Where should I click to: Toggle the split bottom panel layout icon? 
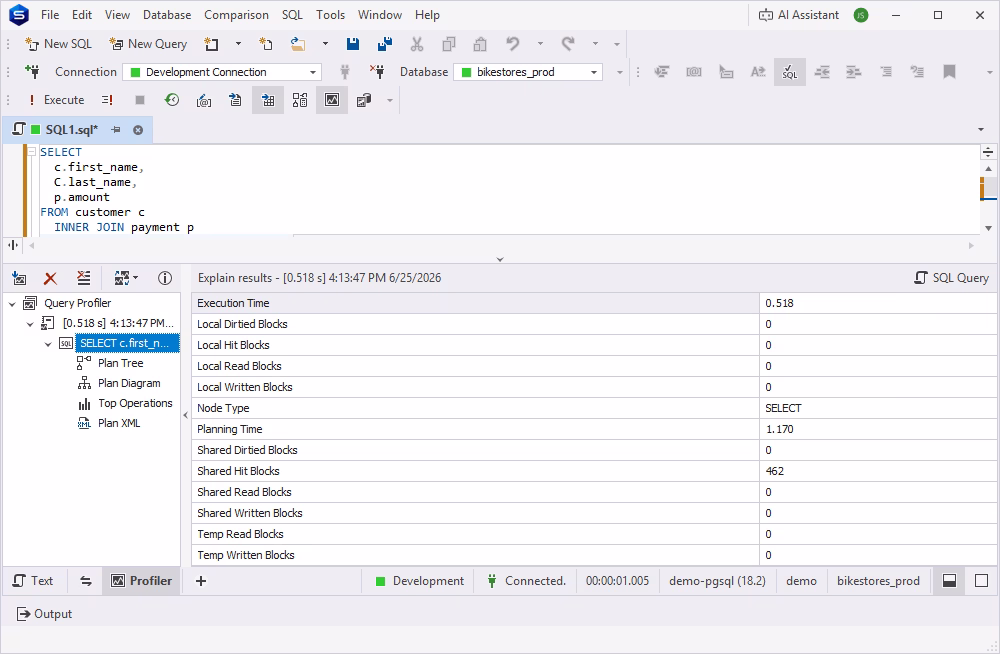[950, 581]
